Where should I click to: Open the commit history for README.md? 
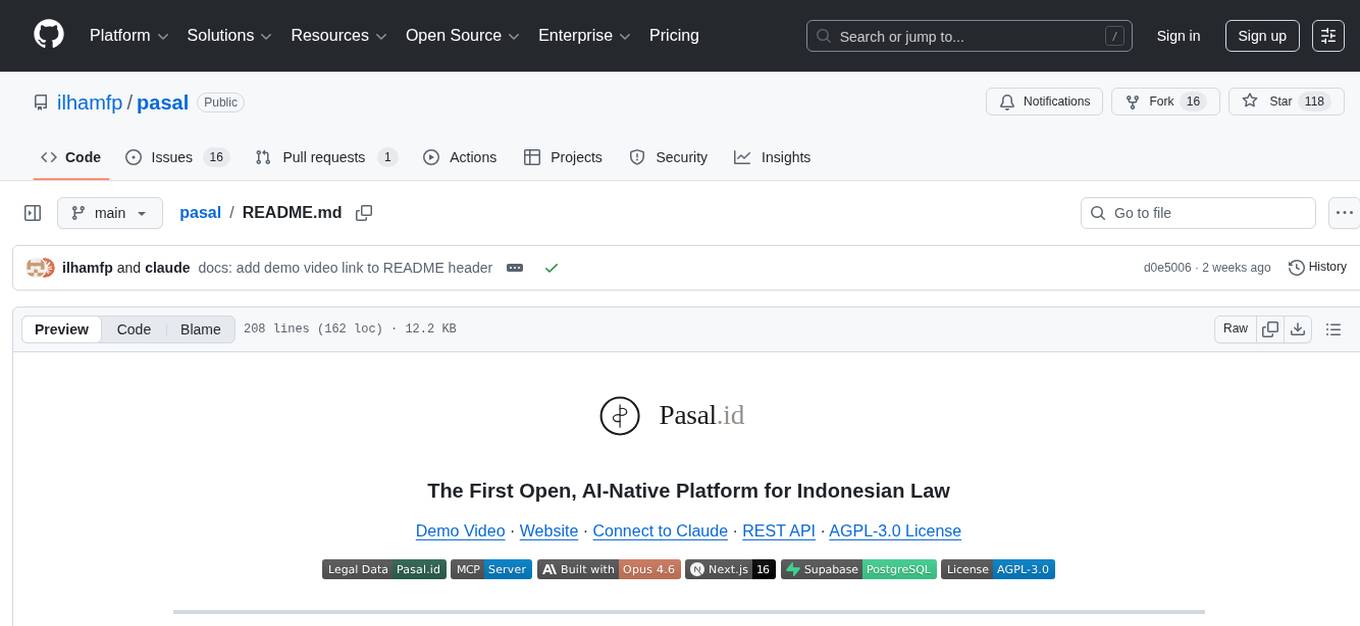(1317, 267)
